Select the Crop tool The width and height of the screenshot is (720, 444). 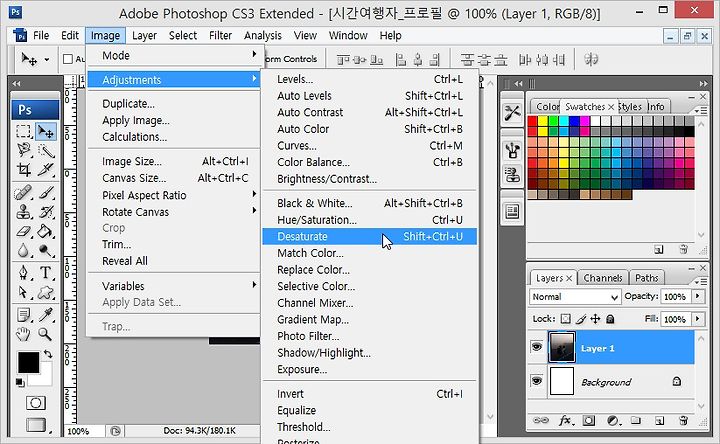click(23, 169)
